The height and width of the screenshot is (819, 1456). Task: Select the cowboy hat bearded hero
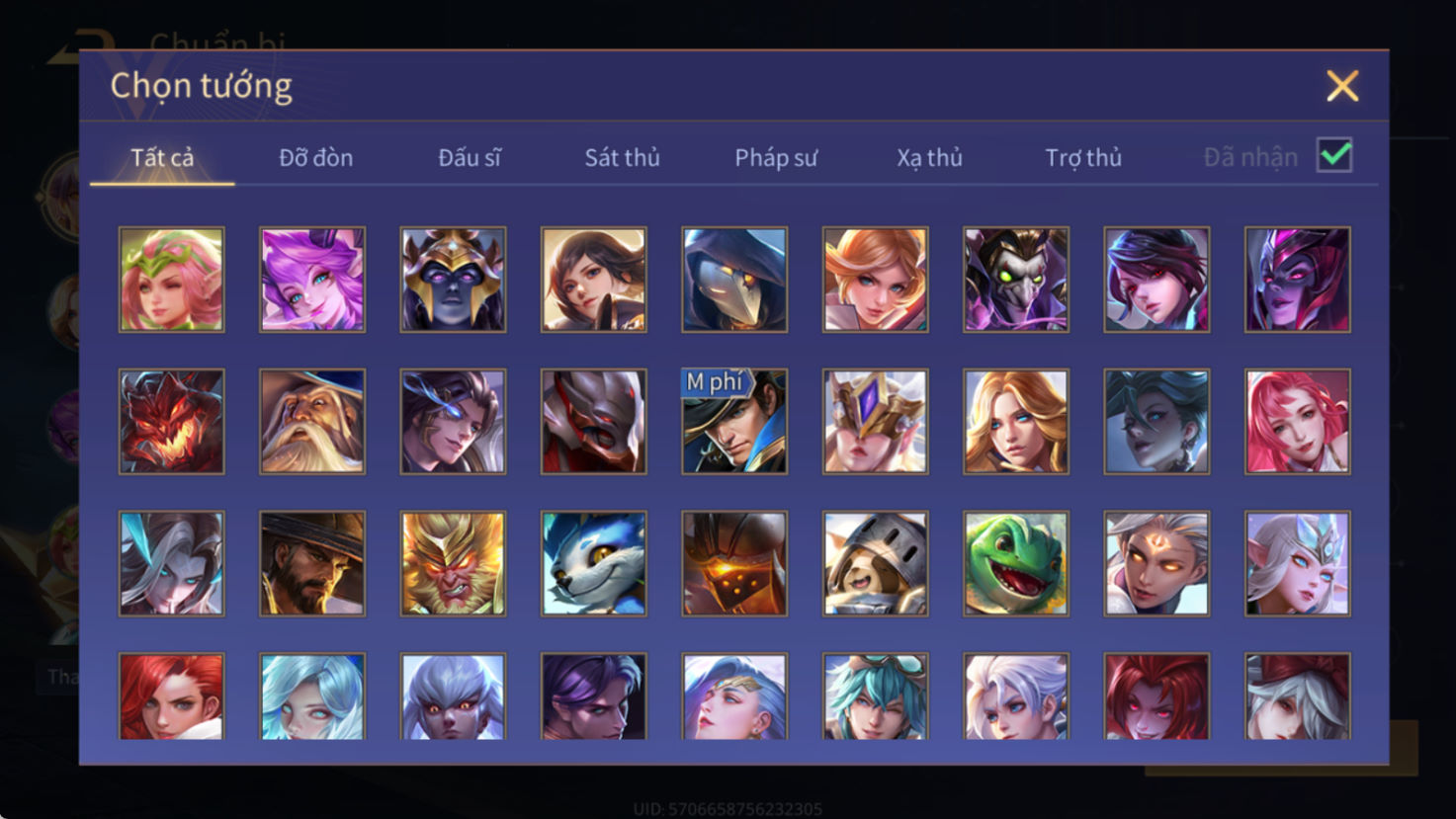point(312,564)
